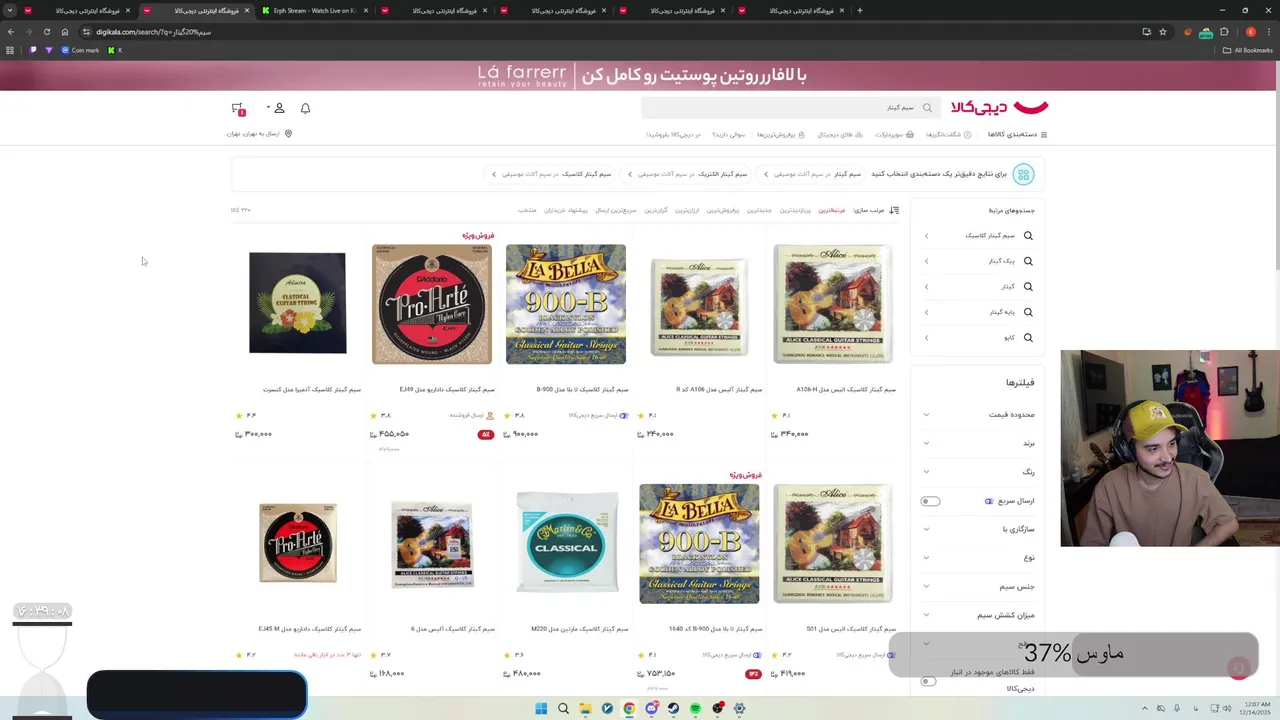Image resolution: width=1280 pixels, height=720 pixels.
Task: Open the طلای دیجیتال menu item
Action: tap(840, 134)
